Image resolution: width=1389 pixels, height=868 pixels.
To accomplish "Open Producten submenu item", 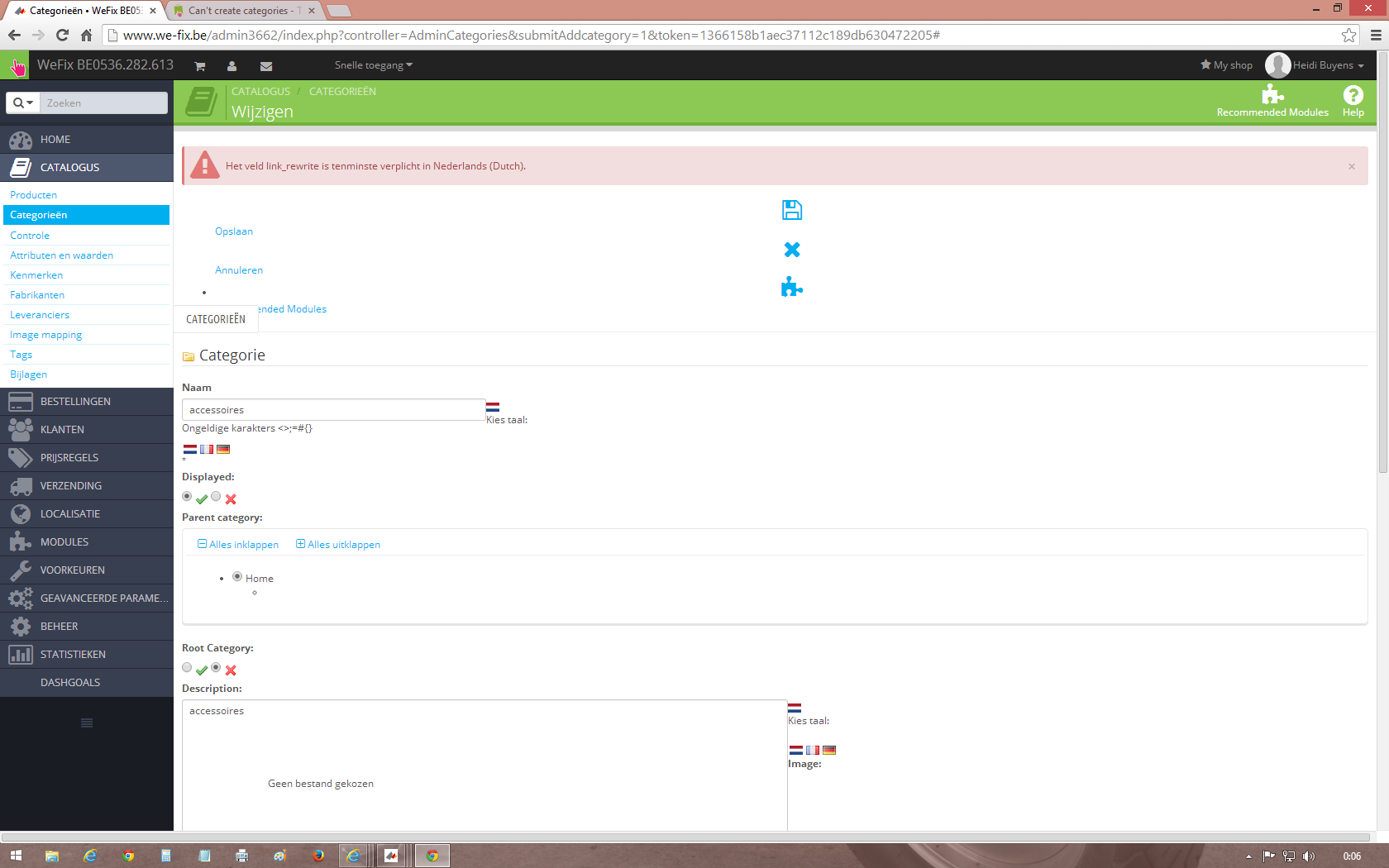I will [x=34, y=195].
